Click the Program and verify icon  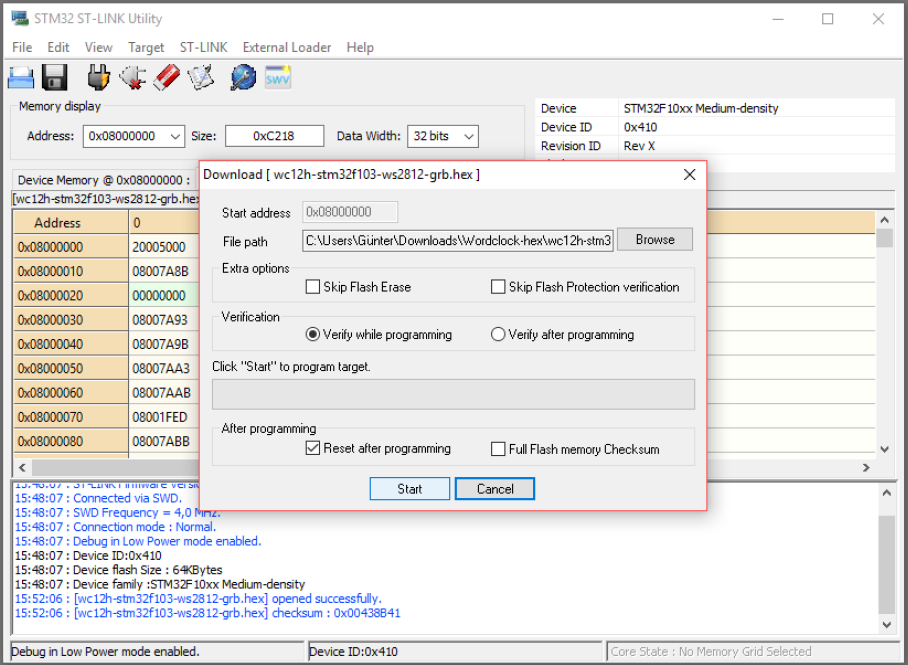[x=200, y=78]
